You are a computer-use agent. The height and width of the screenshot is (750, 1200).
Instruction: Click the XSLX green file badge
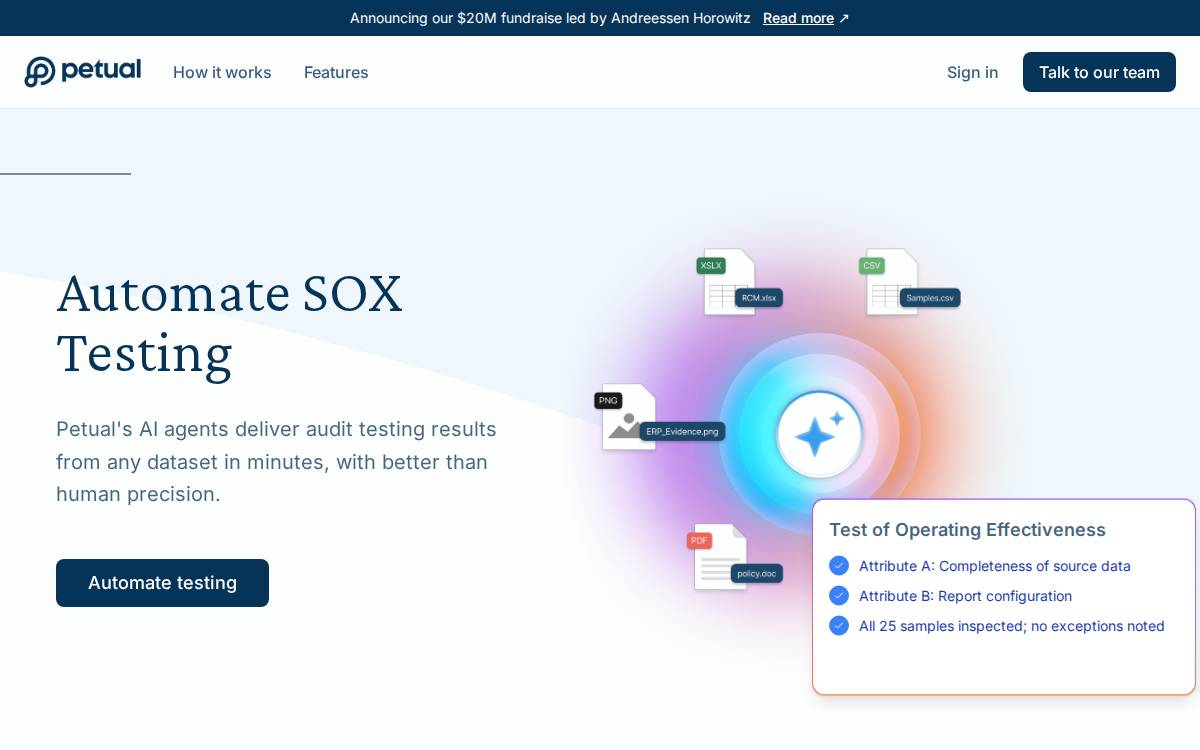[711, 266]
